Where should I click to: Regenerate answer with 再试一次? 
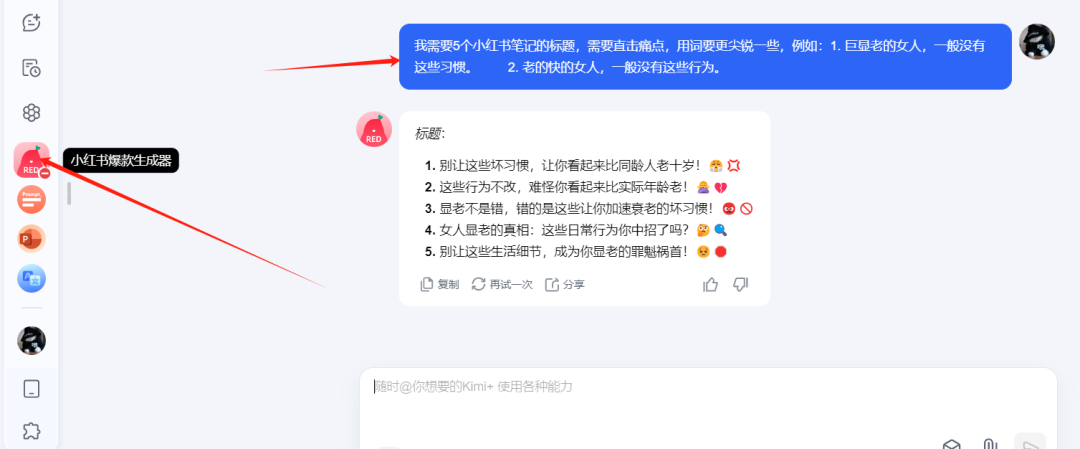click(502, 284)
